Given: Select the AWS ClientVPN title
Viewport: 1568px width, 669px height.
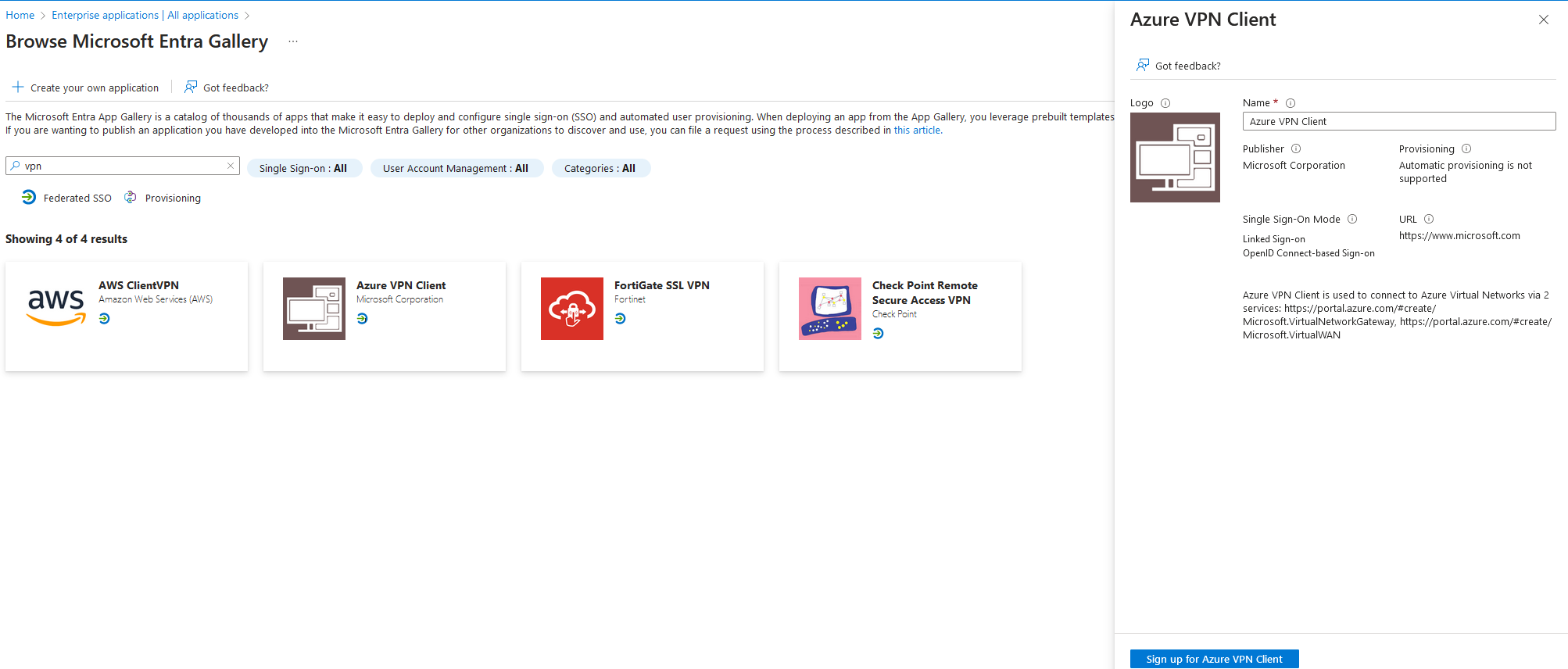Looking at the screenshot, I should (138, 285).
